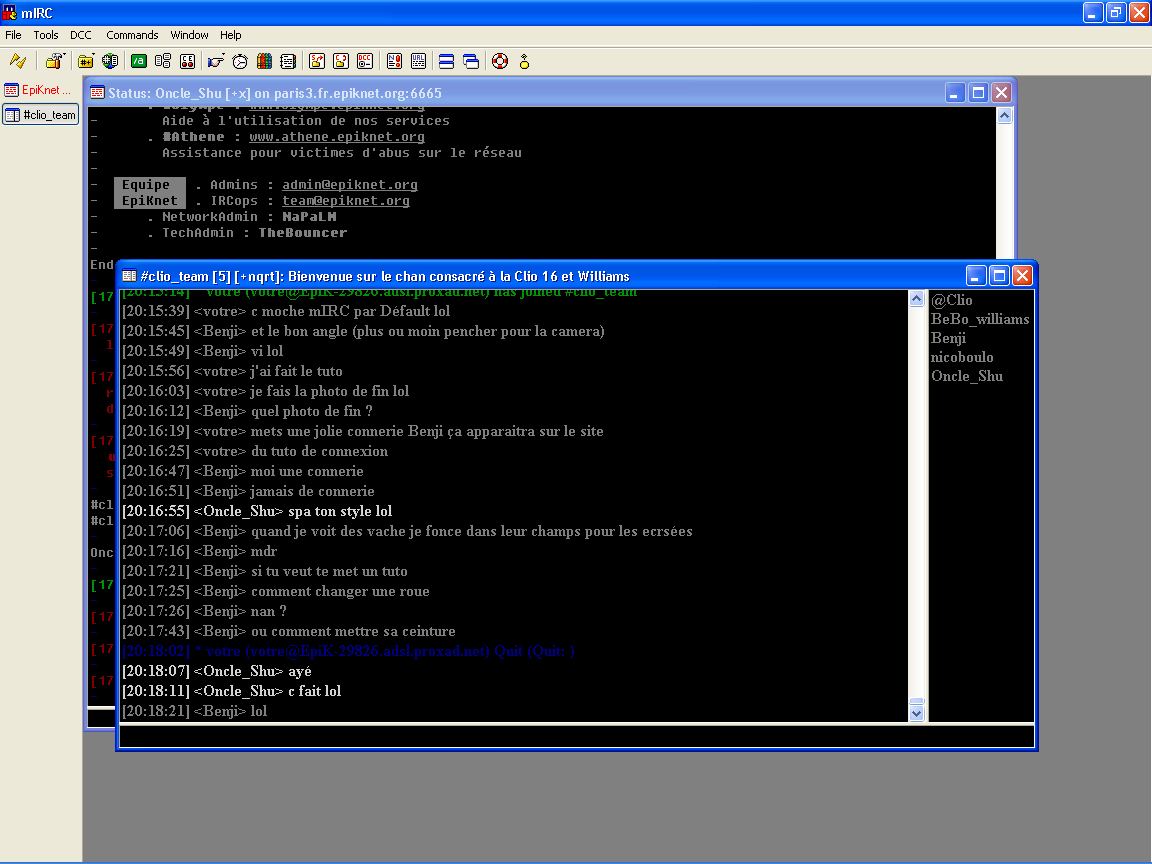Screen dimensions: 1152x864
Task: Click the tree-structure icon beside the /a icon
Action: pos(163,62)
